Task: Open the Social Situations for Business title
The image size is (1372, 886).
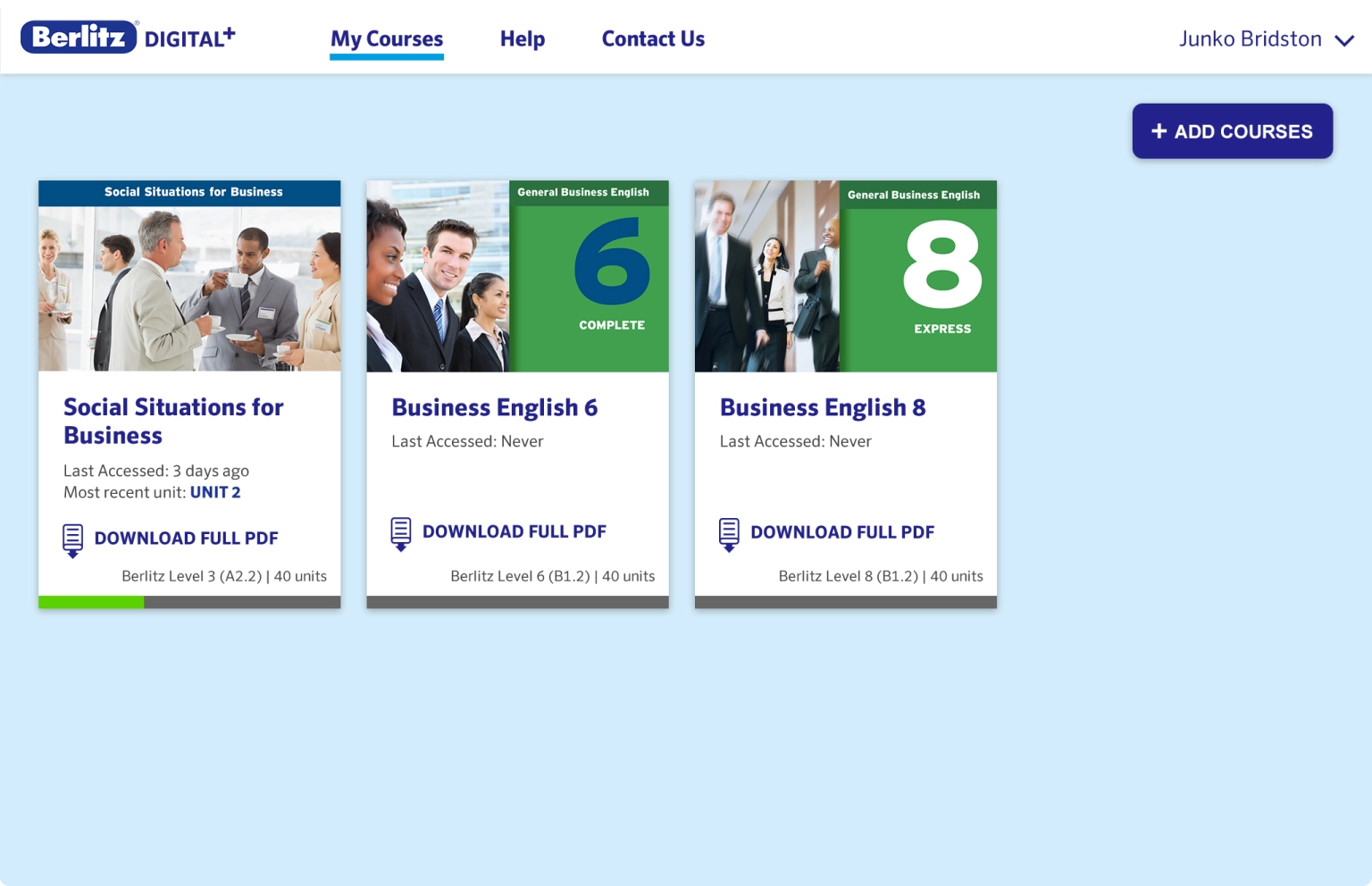Action: [x=173, y=421]
